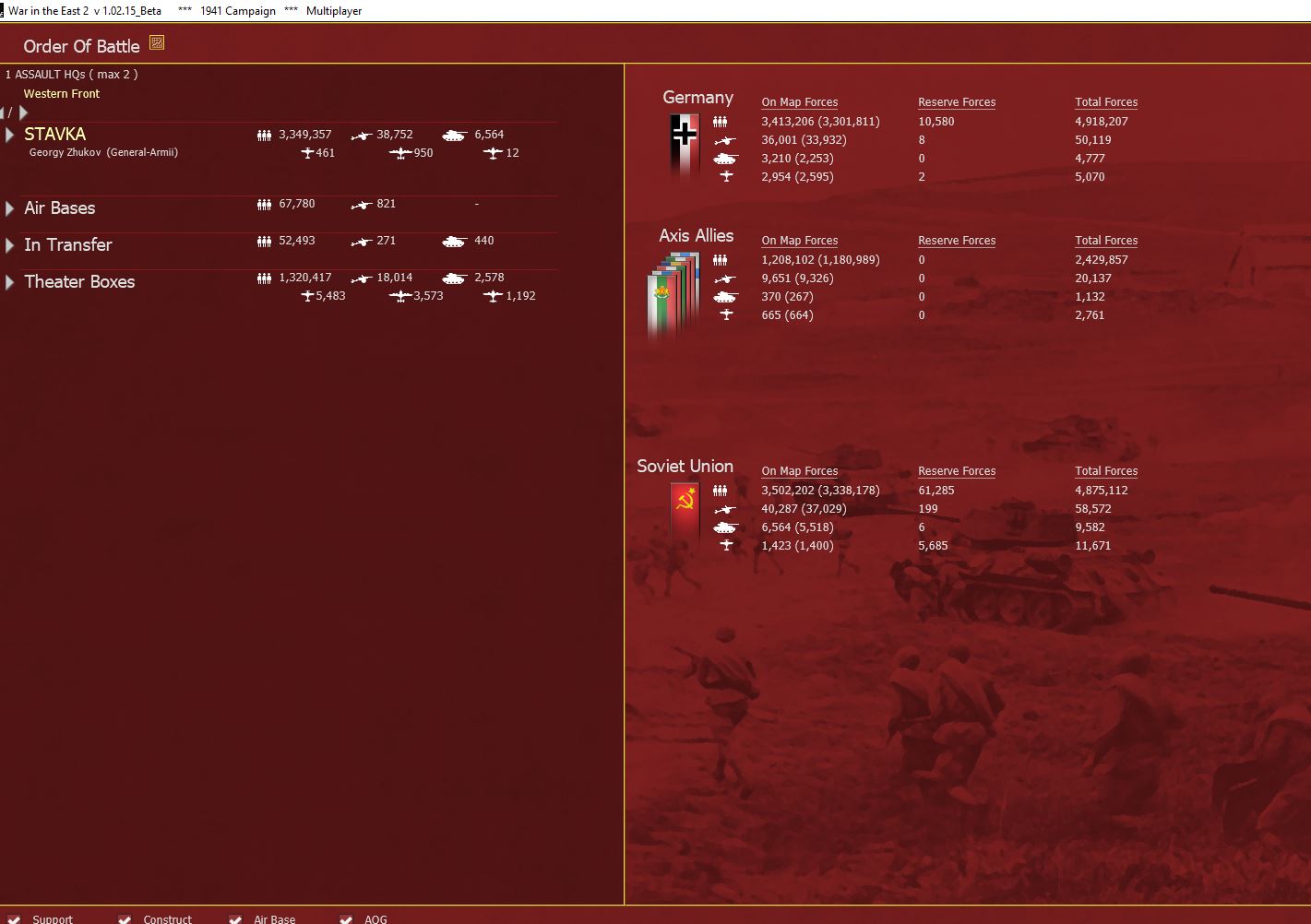Click Axis Allies' On Map Forces header

tap(800, 241)
